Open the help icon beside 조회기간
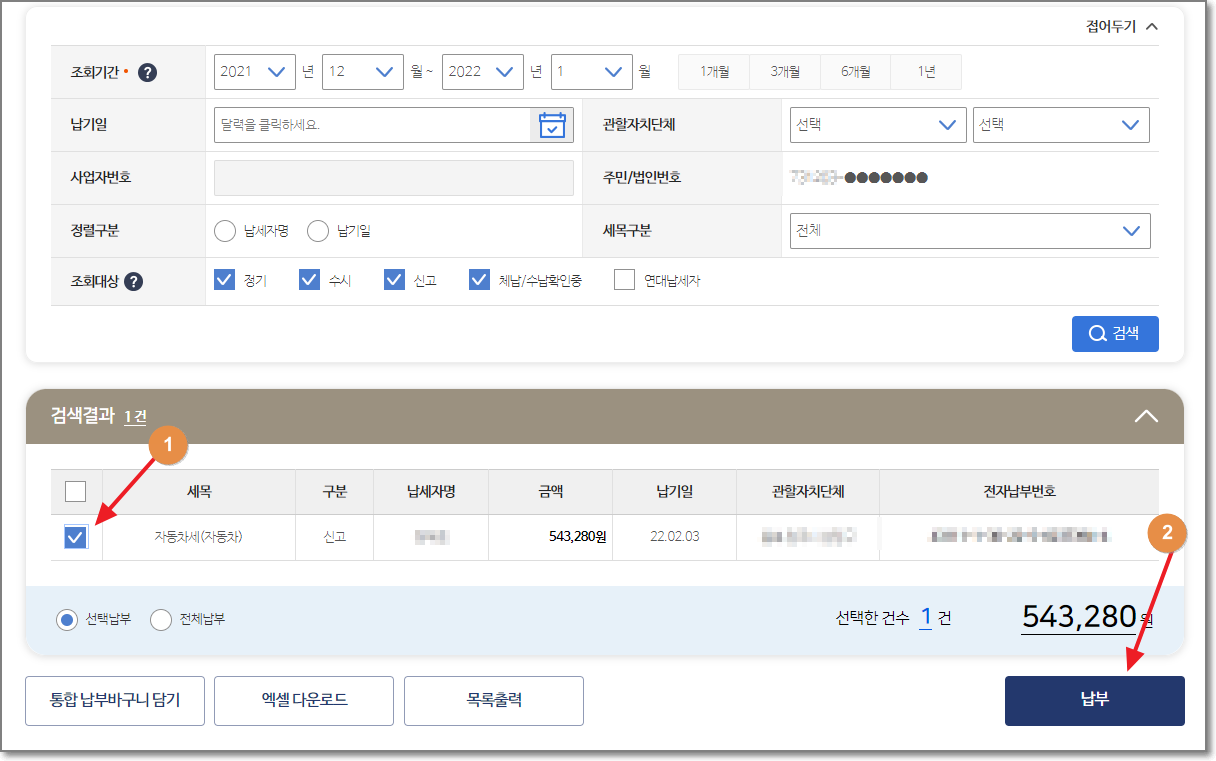 pos(146,71)
